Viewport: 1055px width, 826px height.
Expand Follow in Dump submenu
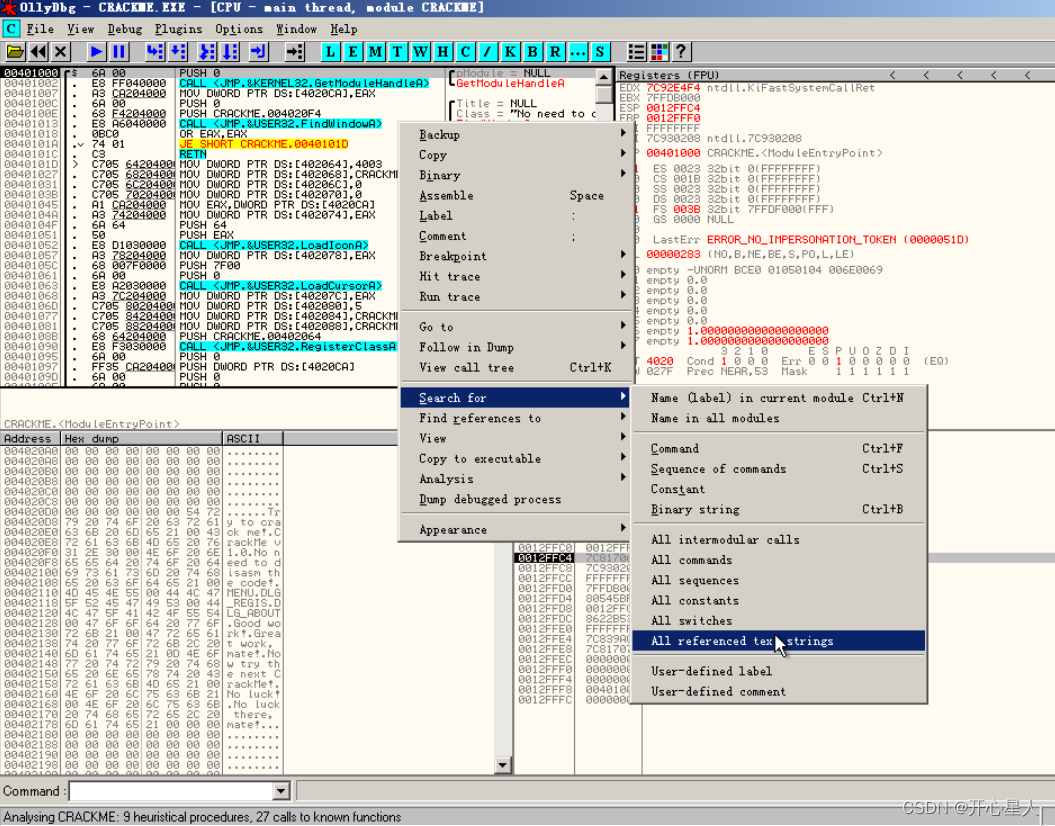[x=515, y=347]
